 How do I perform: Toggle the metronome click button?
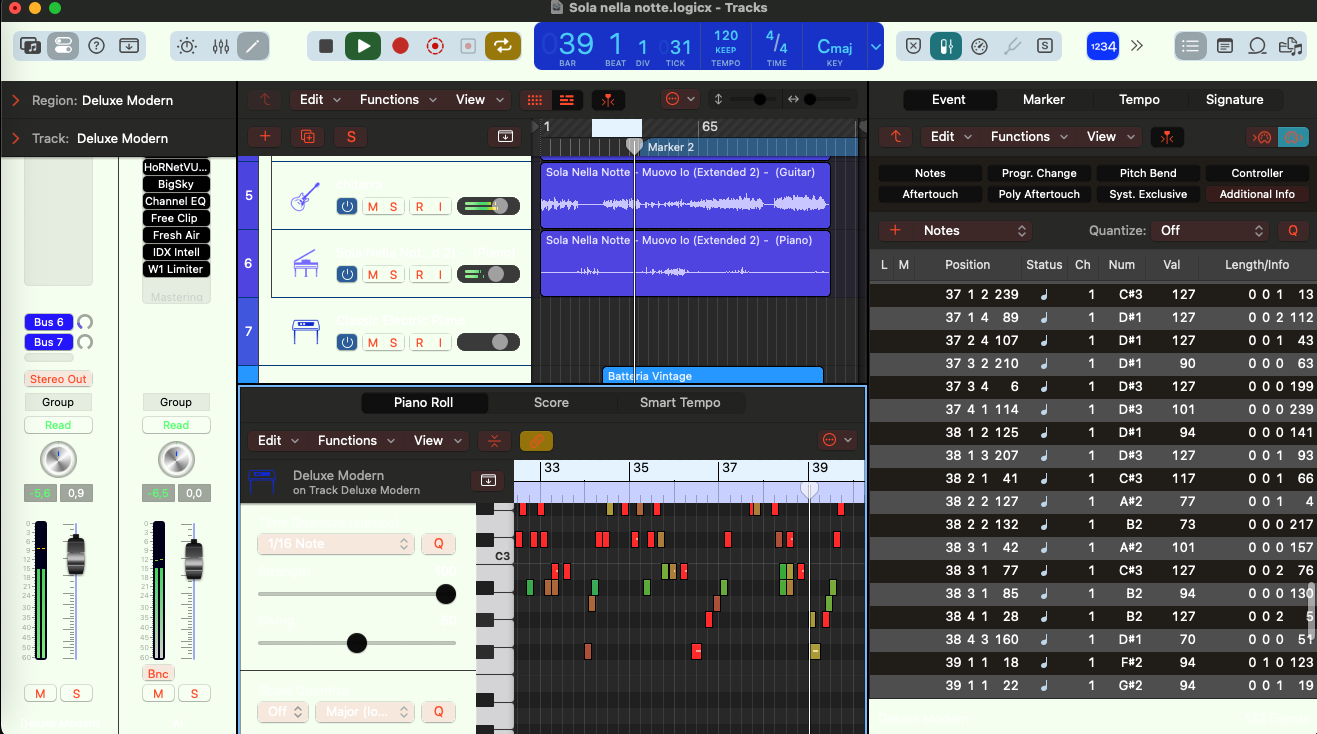coord(945,46)
